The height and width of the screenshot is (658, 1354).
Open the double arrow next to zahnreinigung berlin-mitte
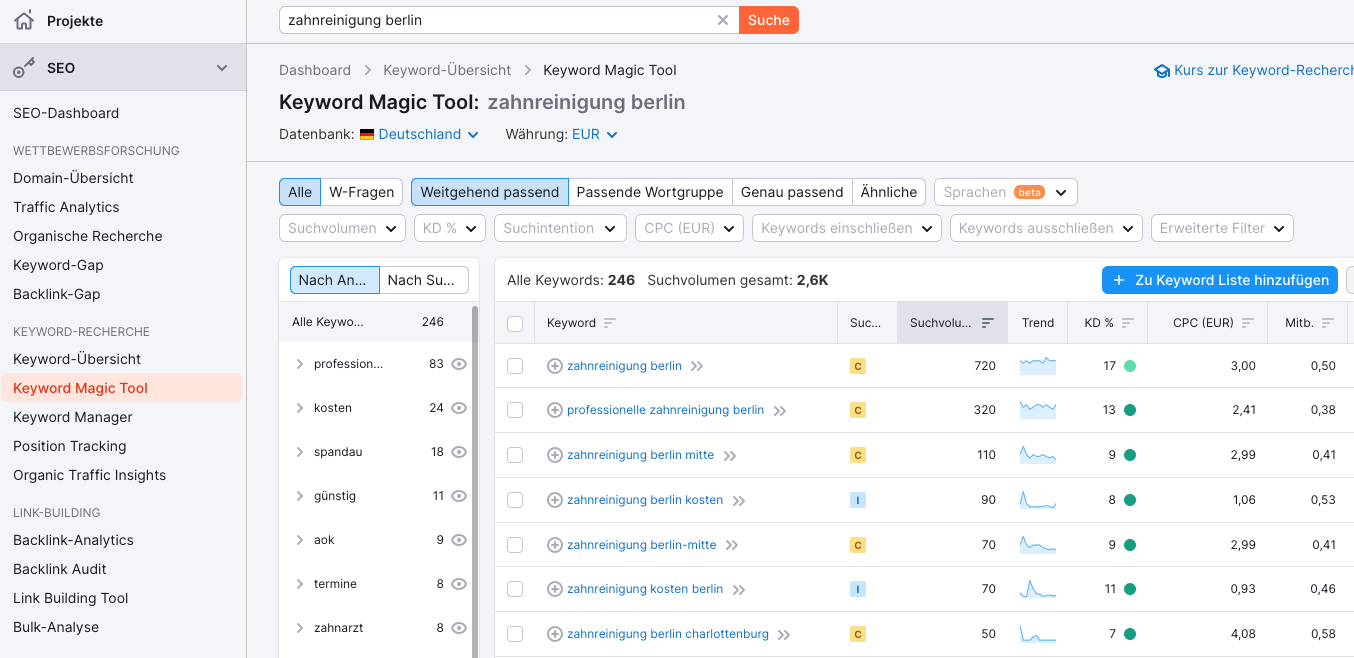[x=732, y=545]
